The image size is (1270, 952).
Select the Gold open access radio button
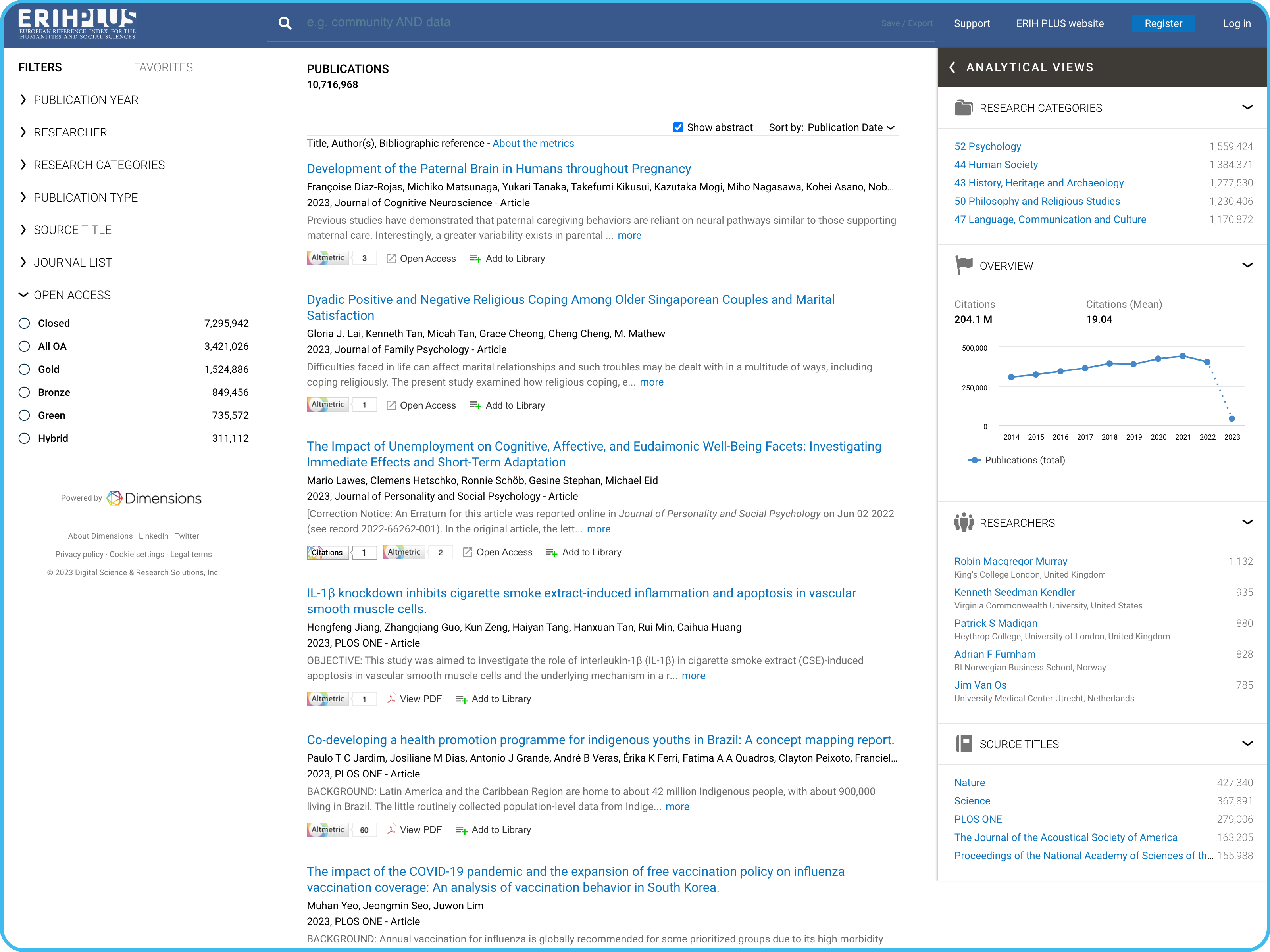[24, 369]
